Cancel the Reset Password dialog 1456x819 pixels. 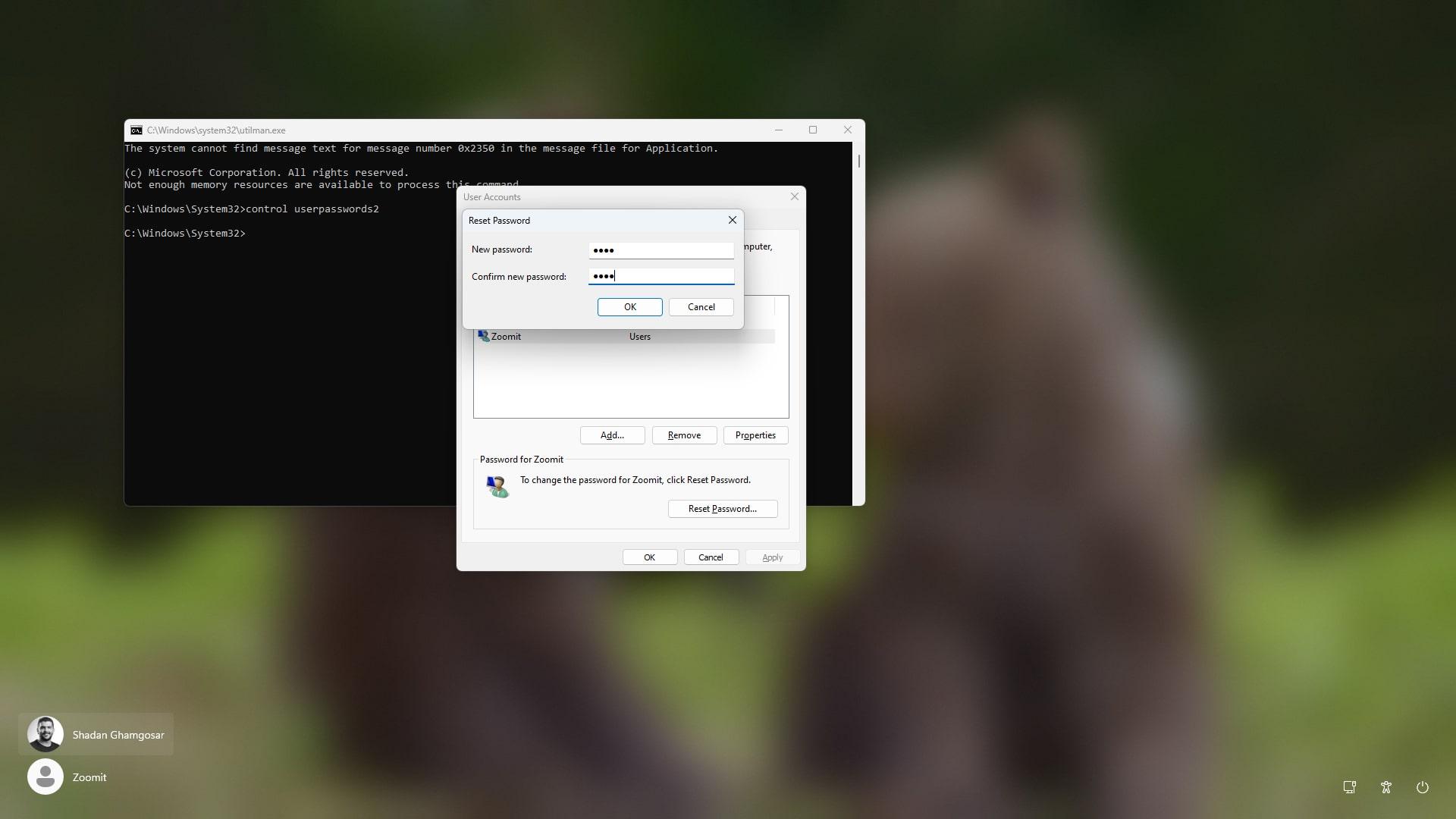[x=701, y=307]
